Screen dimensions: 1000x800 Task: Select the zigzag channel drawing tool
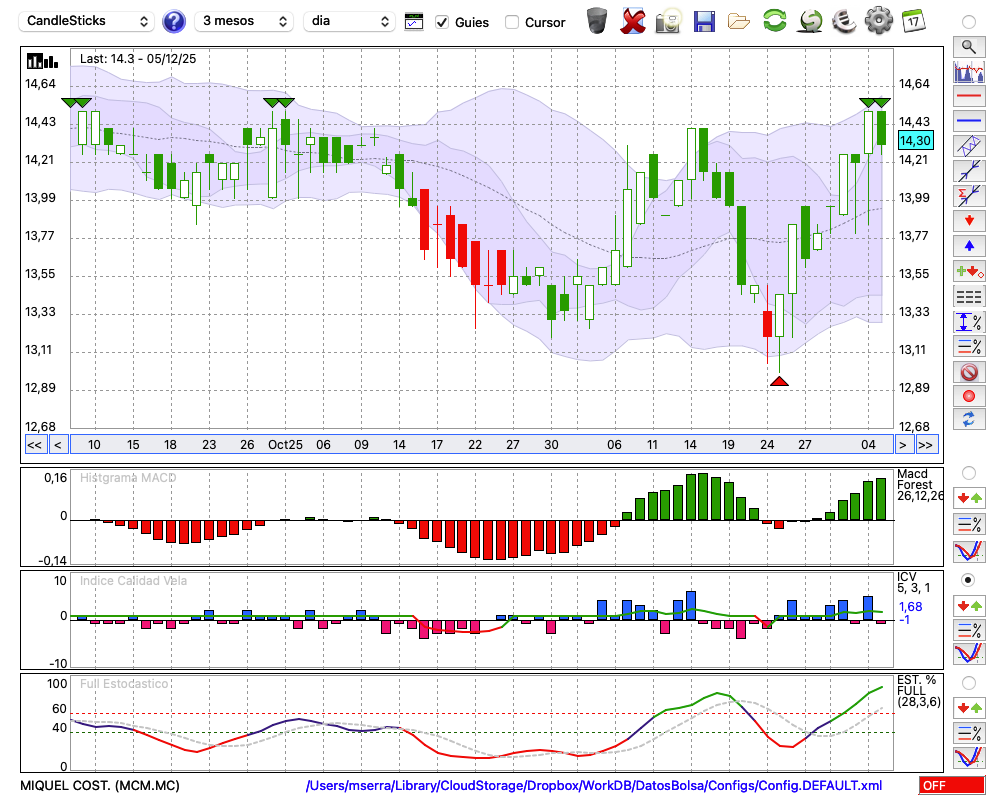pyautogui.click(x=969, y=146)
